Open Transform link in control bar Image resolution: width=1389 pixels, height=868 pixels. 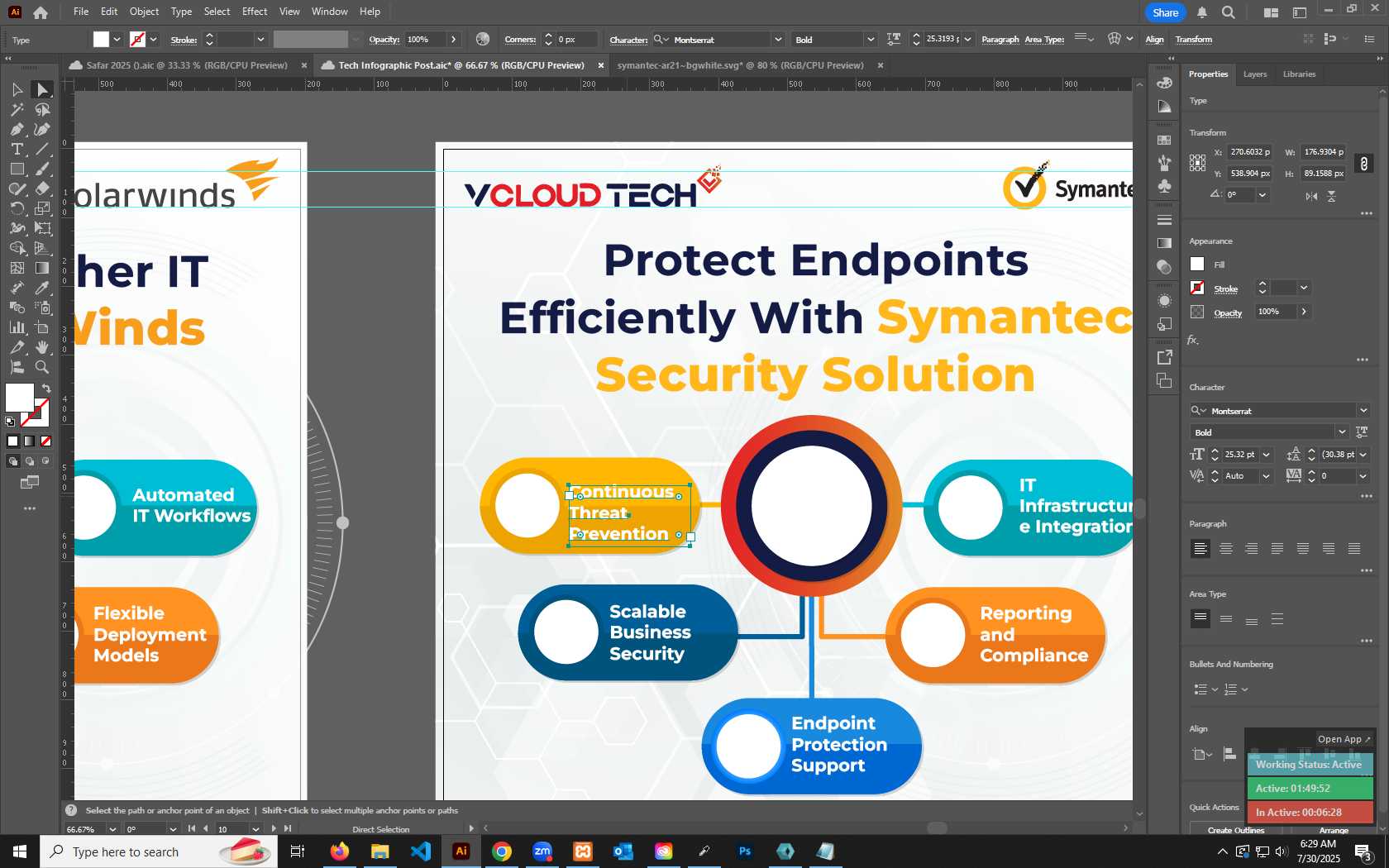[1194, 40]
